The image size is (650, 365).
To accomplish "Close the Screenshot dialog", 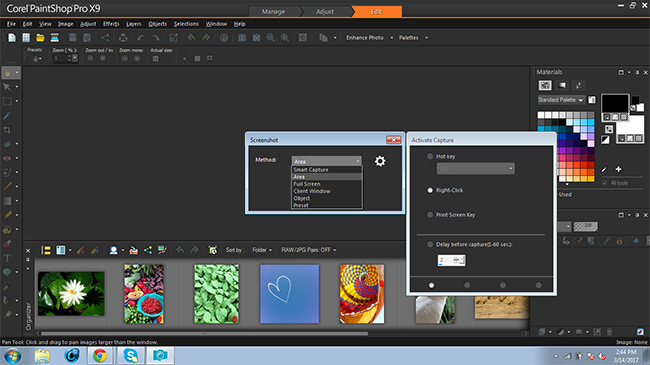I will [x=393, y=140].
